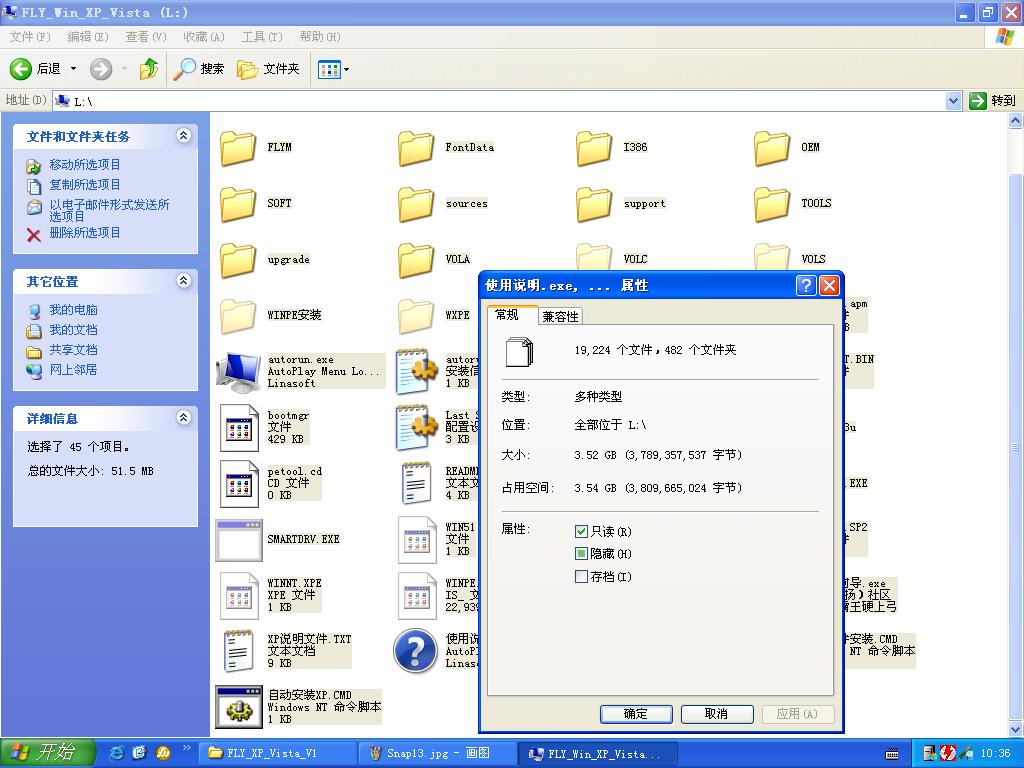Switch to Snap13.jpg 画图 taskbar window

pyautogui.click(x=438, y=754)
